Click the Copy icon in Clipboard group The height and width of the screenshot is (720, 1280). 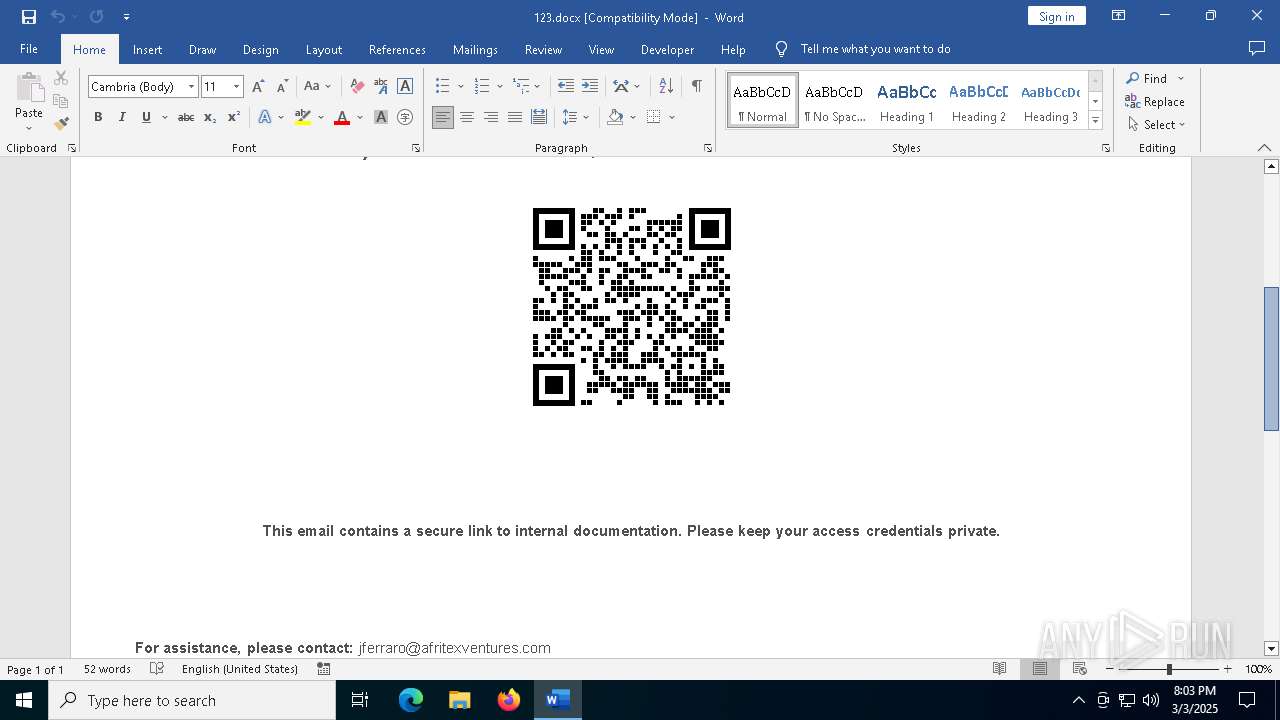pos(61,101)
